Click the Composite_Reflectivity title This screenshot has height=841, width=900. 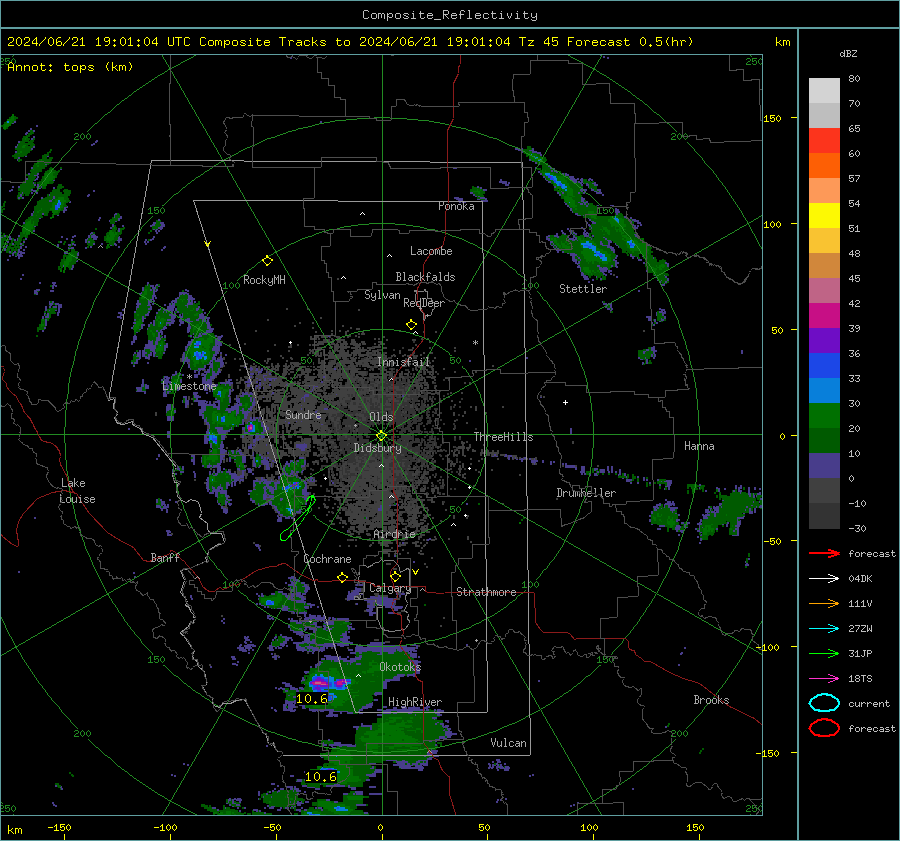point(450,15)
